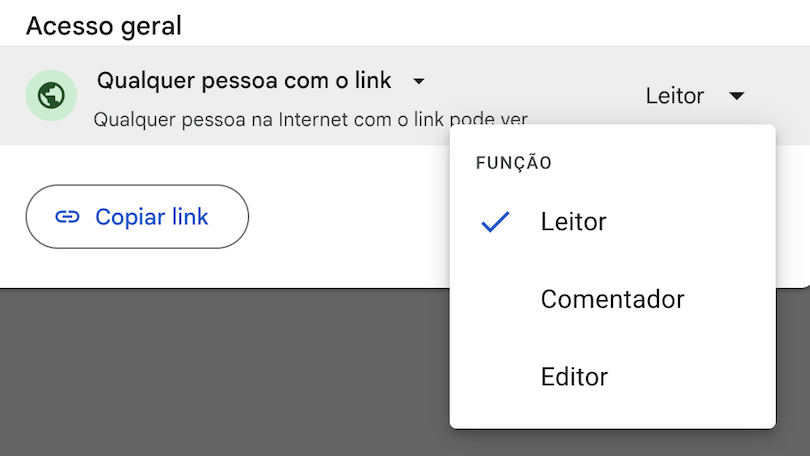Click the chain link icon in Copiar link

pyautogui.click(x=67, y=217)
